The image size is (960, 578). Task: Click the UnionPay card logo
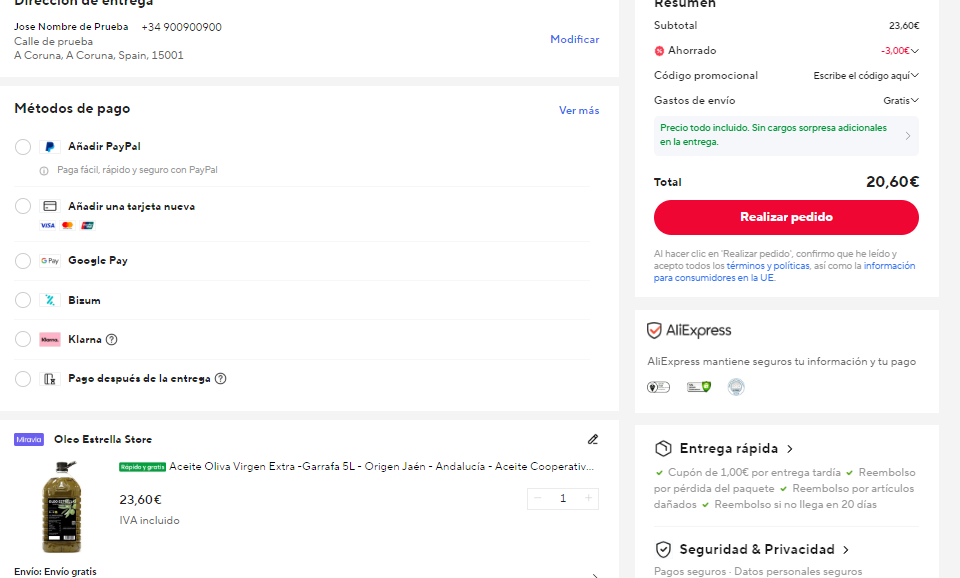click(88, 225)
